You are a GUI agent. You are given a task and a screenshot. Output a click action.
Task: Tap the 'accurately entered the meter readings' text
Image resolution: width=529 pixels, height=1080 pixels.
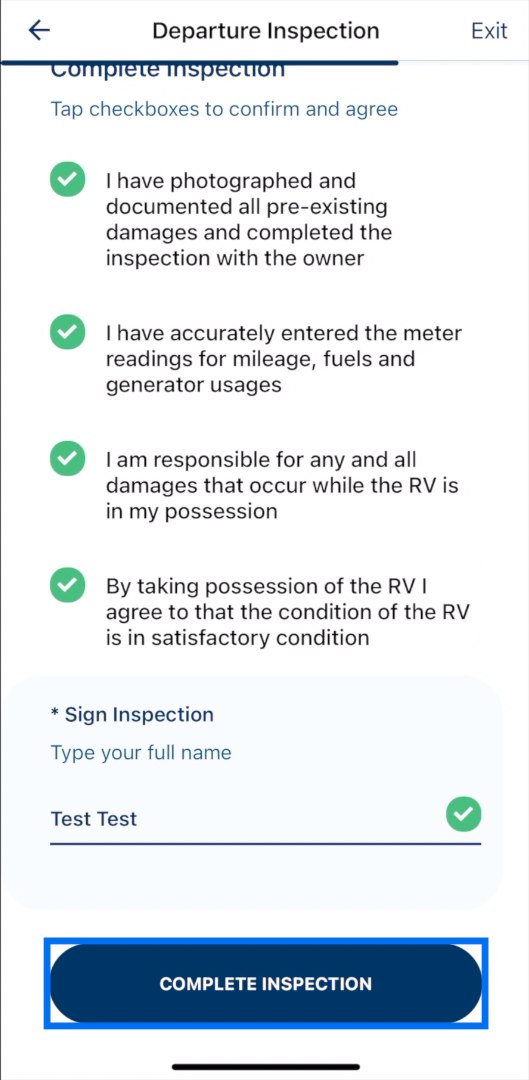coord(284,360)
